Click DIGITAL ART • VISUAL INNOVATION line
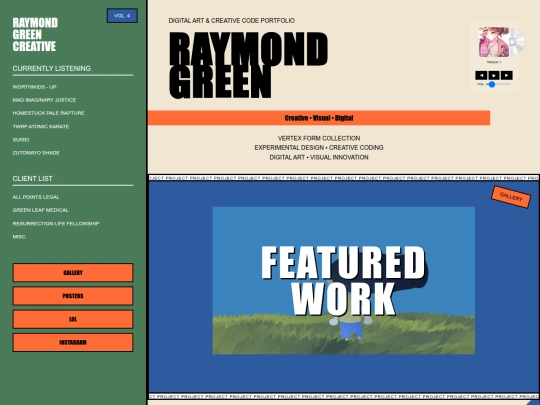 click(319, 157)
